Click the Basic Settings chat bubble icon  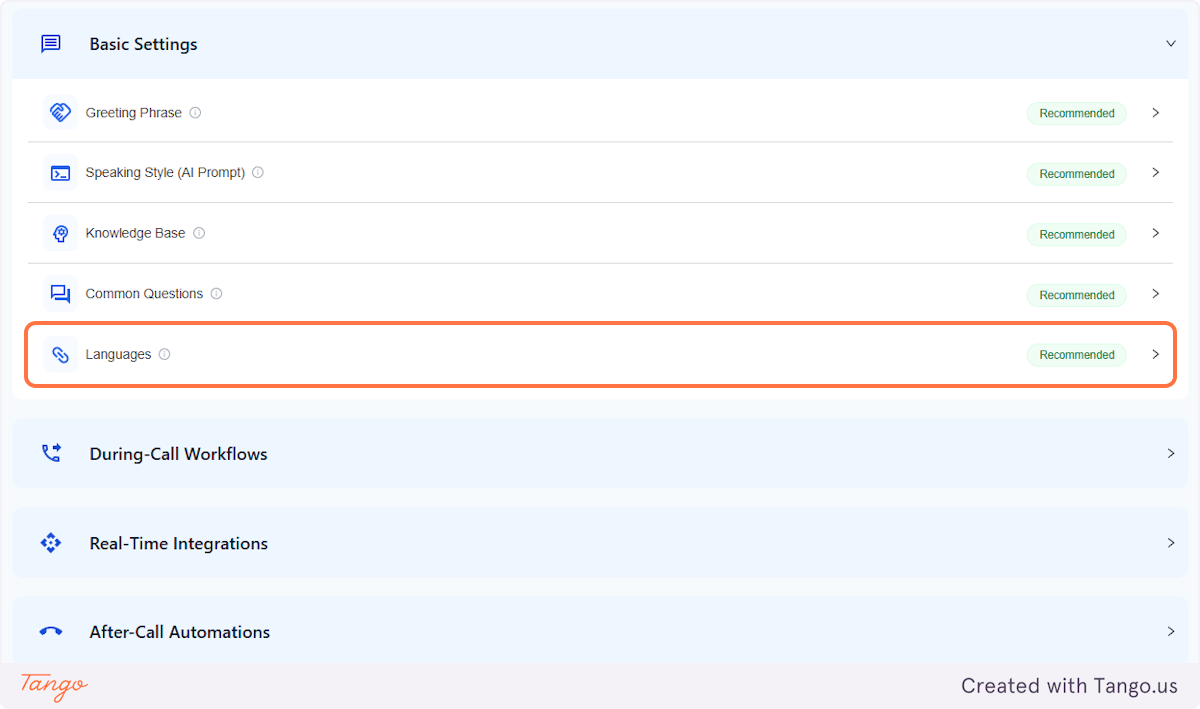50,43
